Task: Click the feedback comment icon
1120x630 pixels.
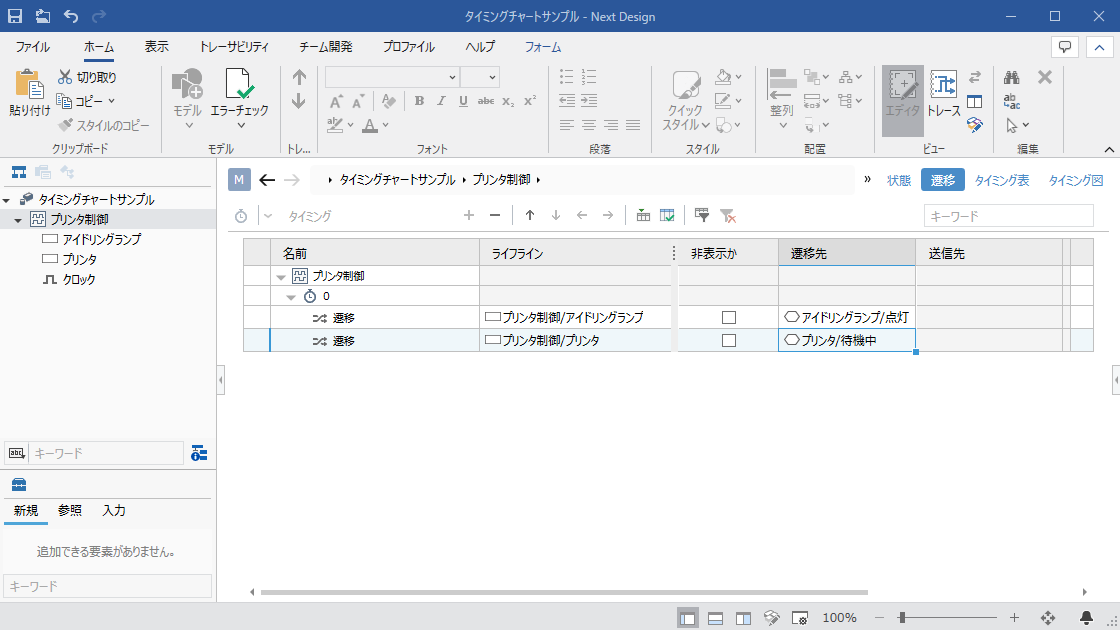Action: [x=1065, y=47]
